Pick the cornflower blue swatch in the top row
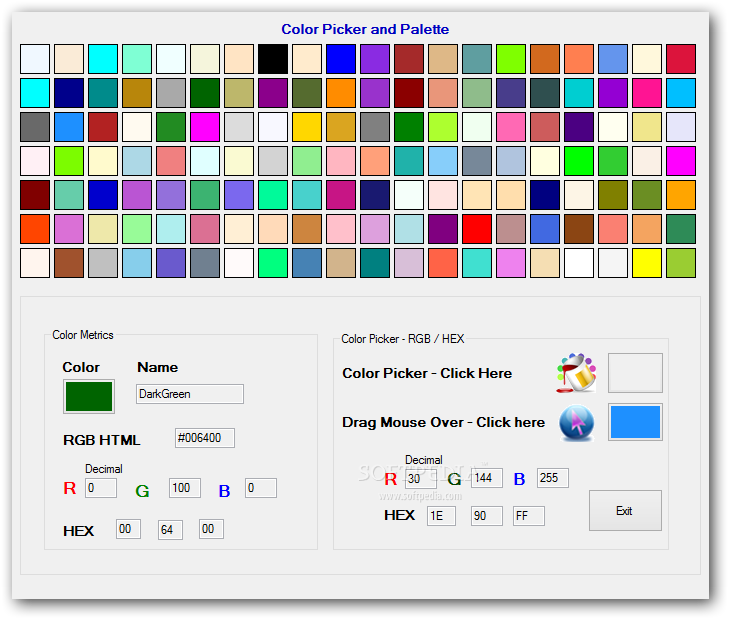The height and width of the screenshot is (619, 729). (613, 59)
